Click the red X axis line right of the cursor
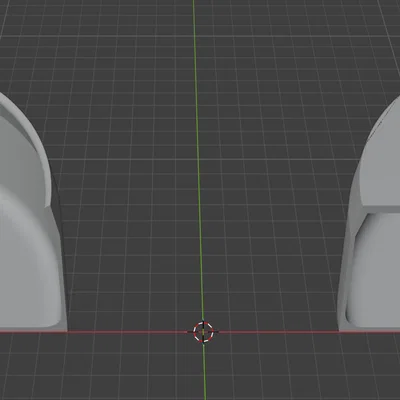 point(279,332)
